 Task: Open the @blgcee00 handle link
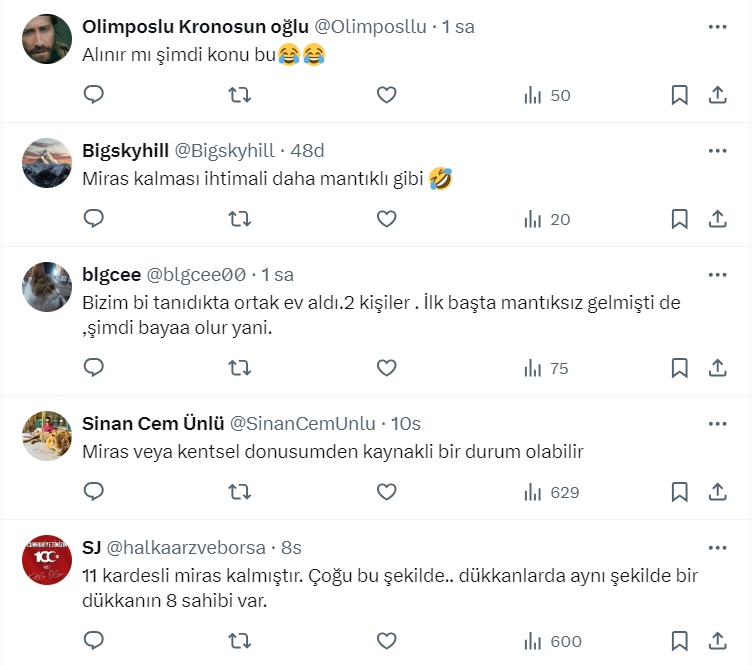pyautogui.click(x=196, y=275)
